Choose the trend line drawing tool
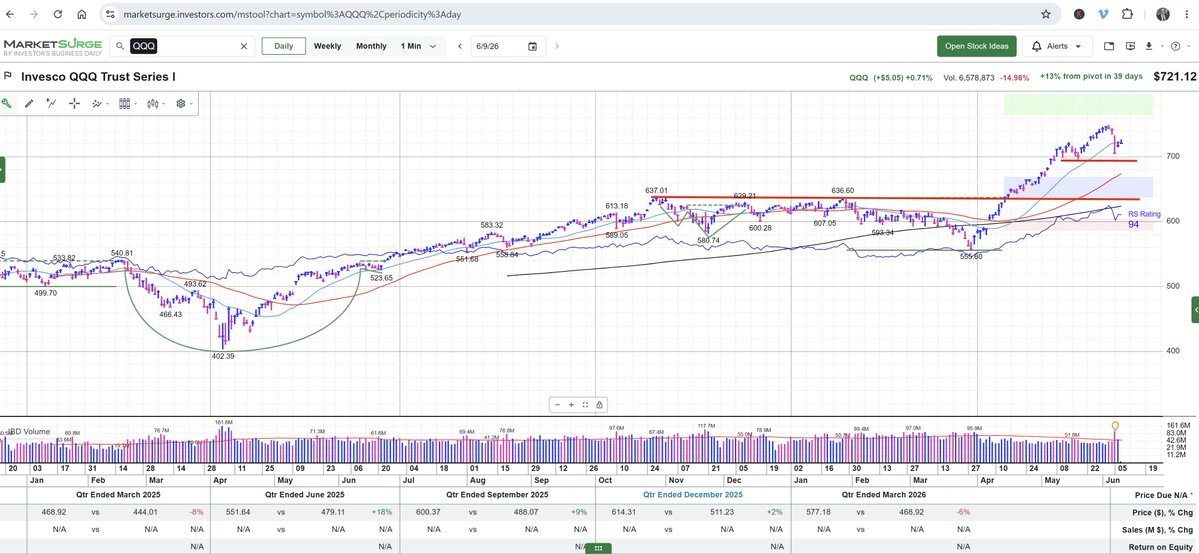This screenshot has width=1199, height=554. coord(51,103)
